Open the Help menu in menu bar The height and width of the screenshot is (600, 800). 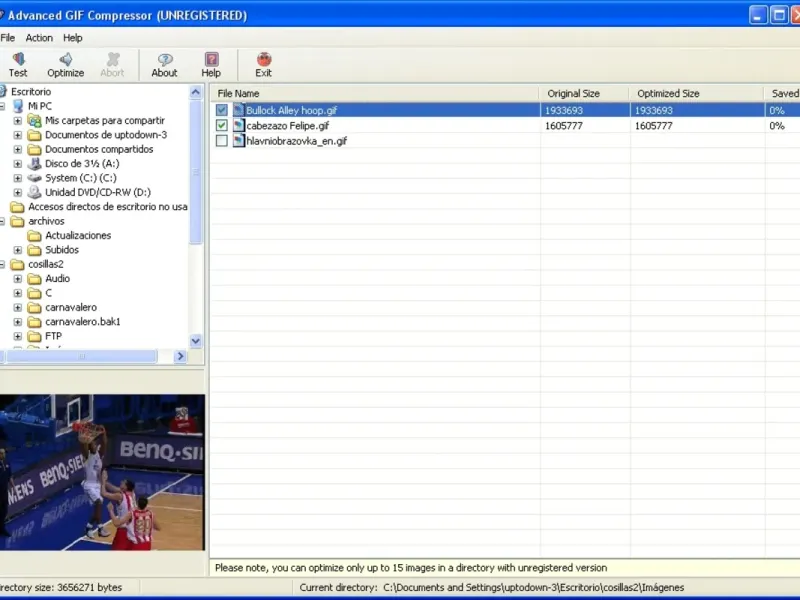[x=73, y=38]
